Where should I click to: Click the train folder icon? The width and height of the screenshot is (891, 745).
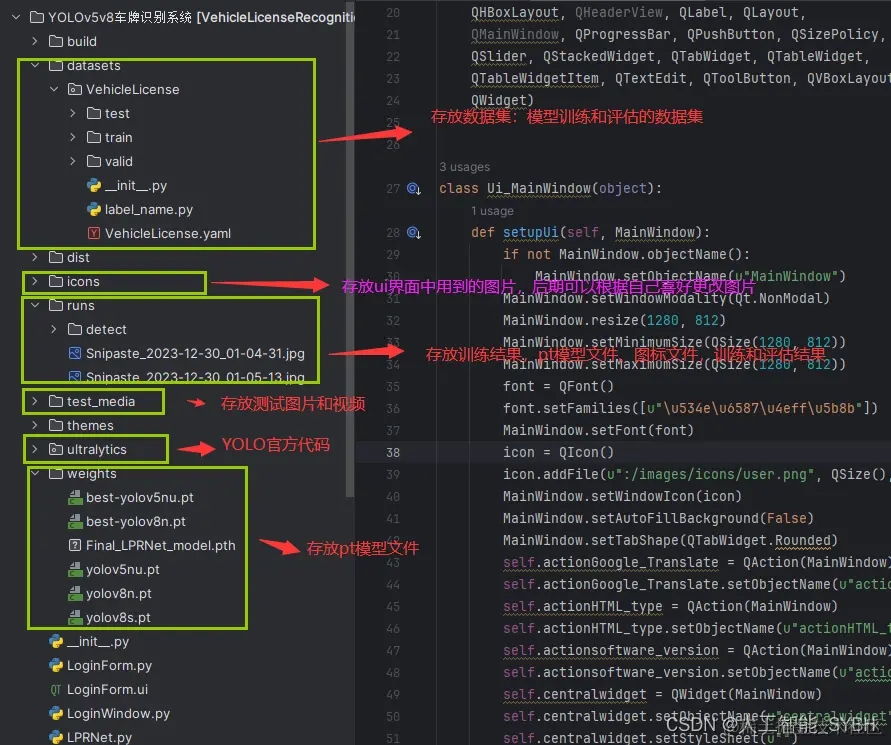tap(94, 137)
